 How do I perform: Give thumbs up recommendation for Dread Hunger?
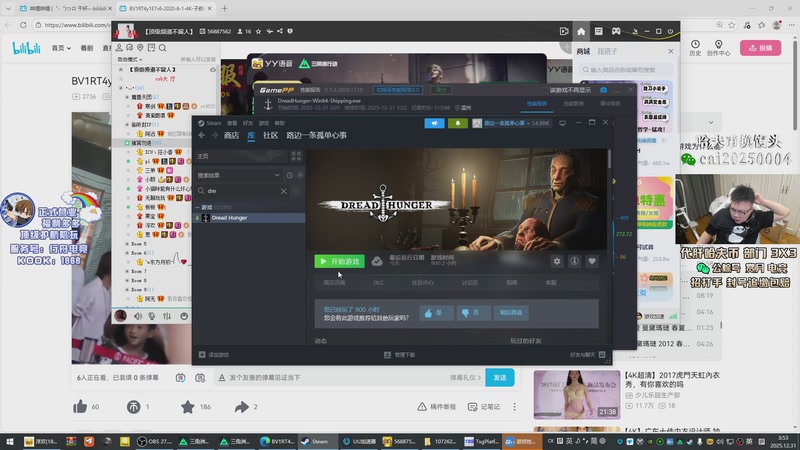pyautogui.click(x=436, y=313)
